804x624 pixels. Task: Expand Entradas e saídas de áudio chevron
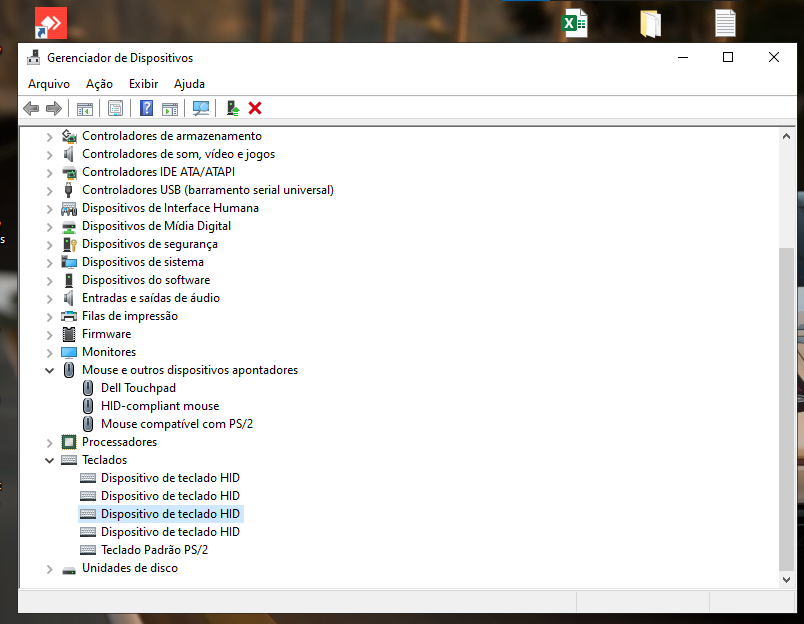pos(49,298)
